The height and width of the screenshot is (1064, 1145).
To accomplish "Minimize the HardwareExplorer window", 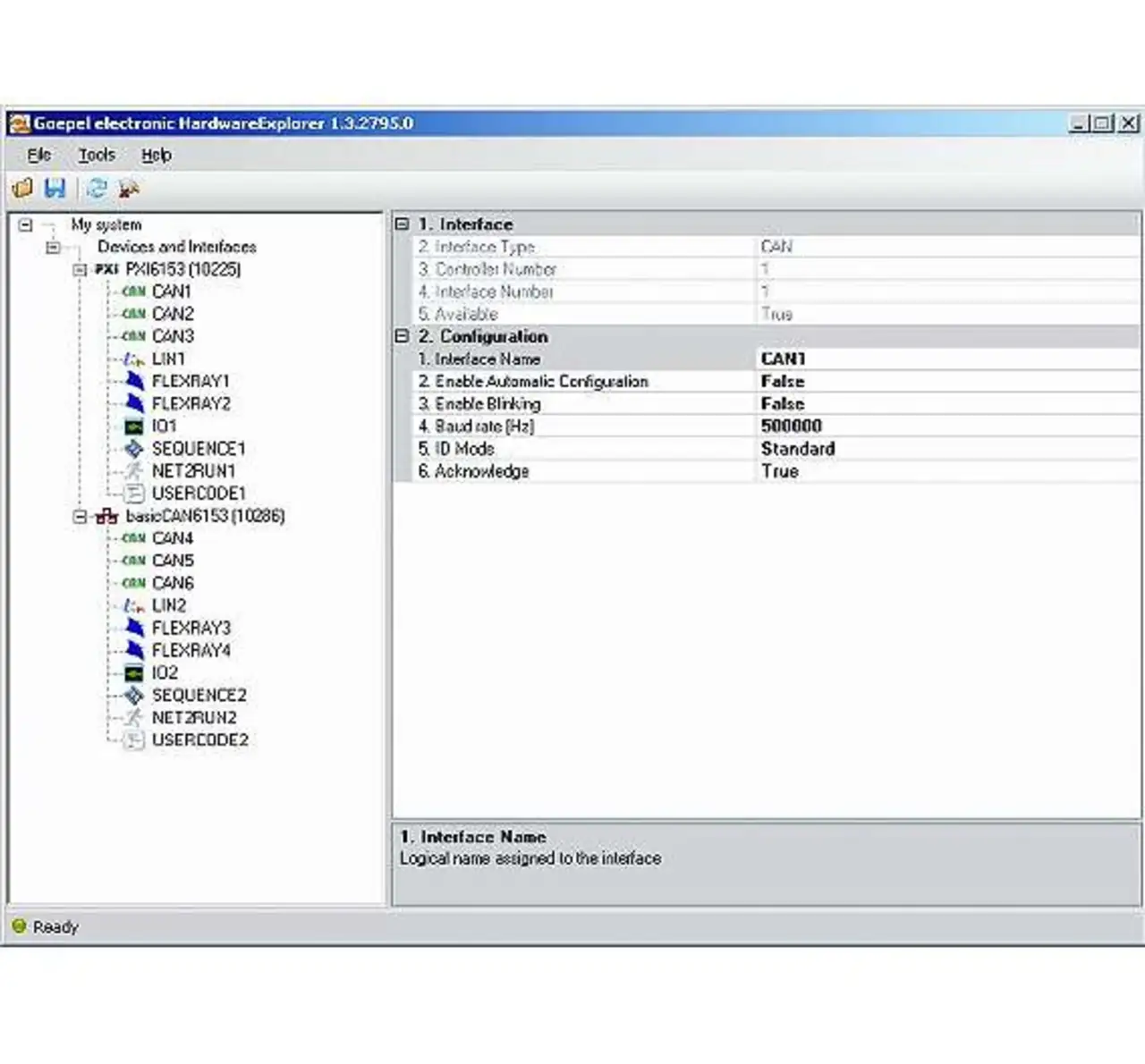I will 1081,123.
